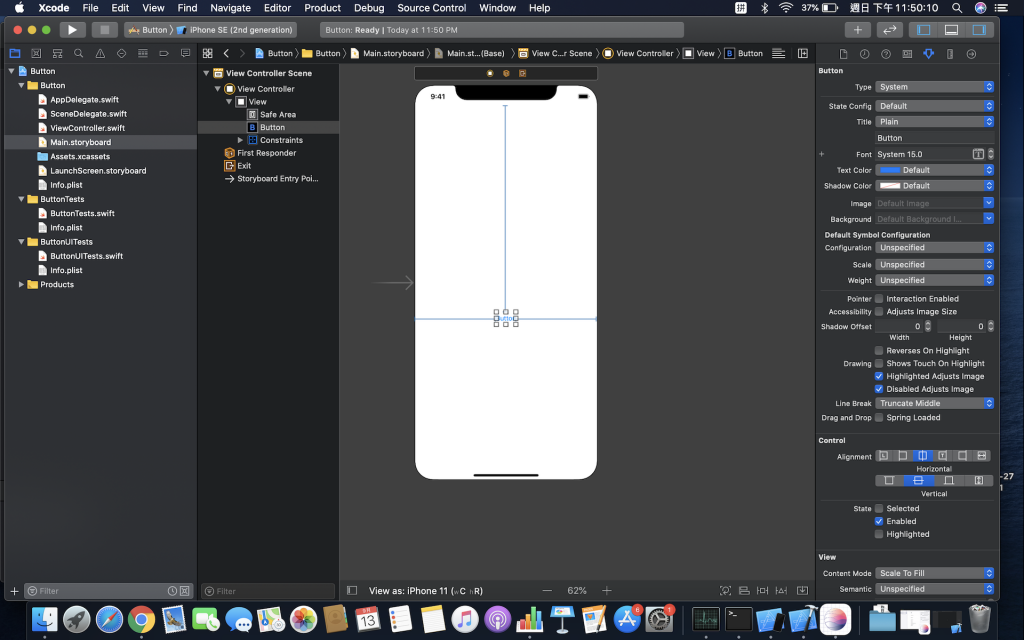Open the Debug menu
Viewport: 1024px width, 640px height.
point(369,8)
